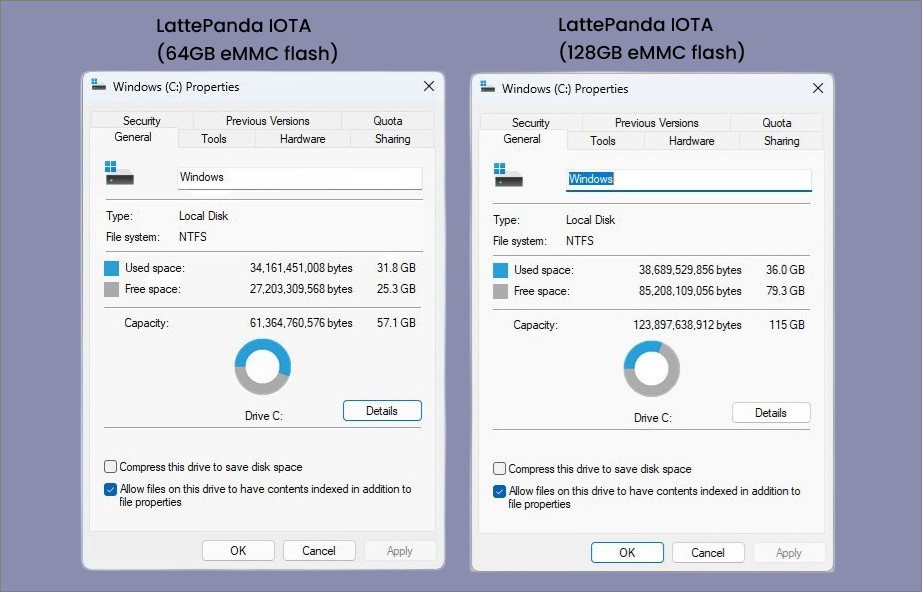Click the Used space pie chart on the left
Viewport: 922px width, 592px height.
pyautogui.click(x=263, y=366)
